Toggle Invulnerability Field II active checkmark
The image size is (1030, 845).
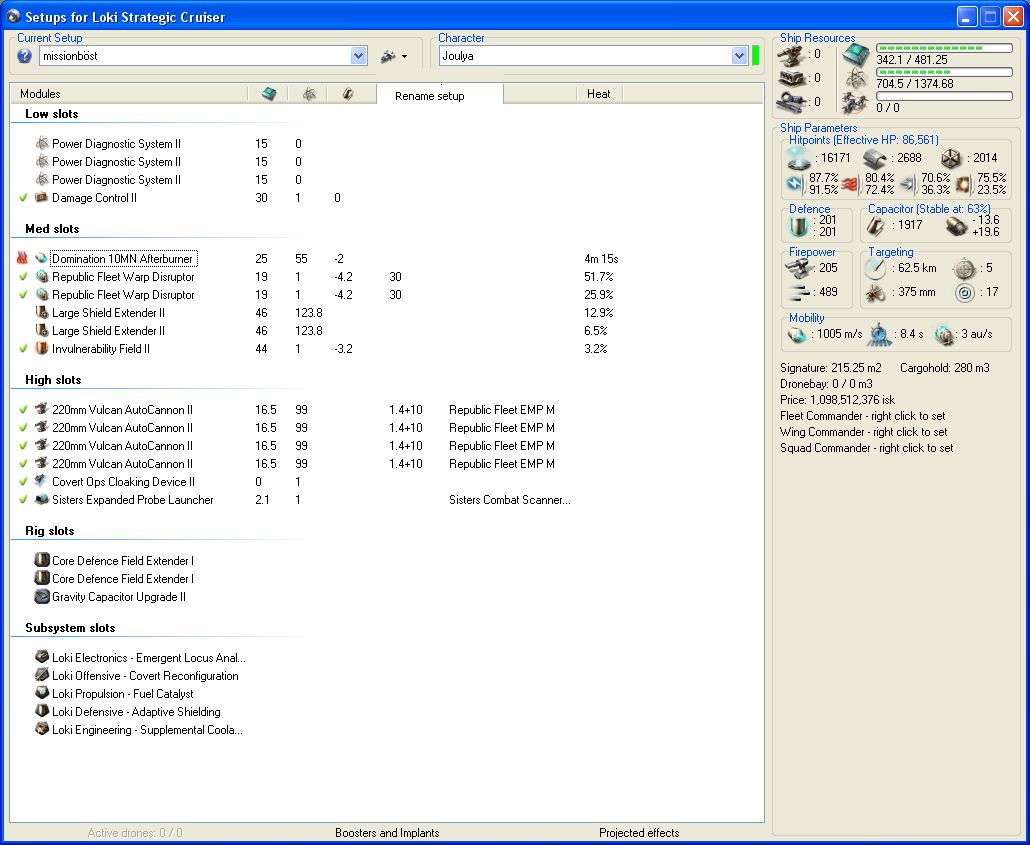point(24,348)
